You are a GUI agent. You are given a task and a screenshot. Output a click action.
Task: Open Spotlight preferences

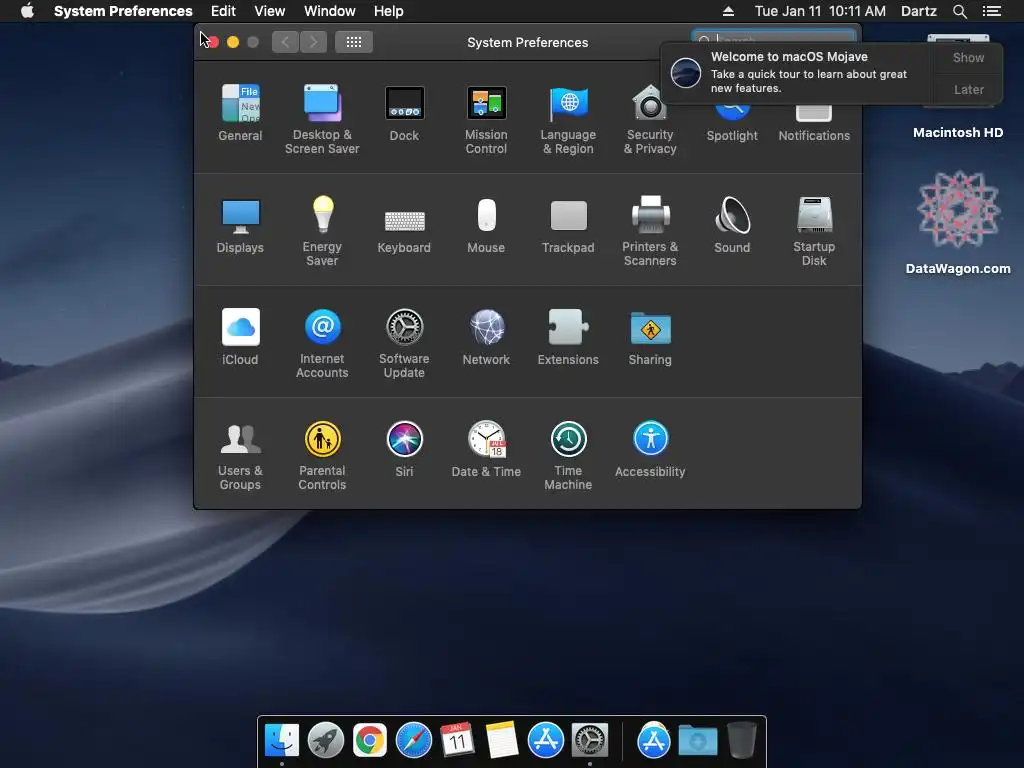pyautogui.click(x=732, y=124)
